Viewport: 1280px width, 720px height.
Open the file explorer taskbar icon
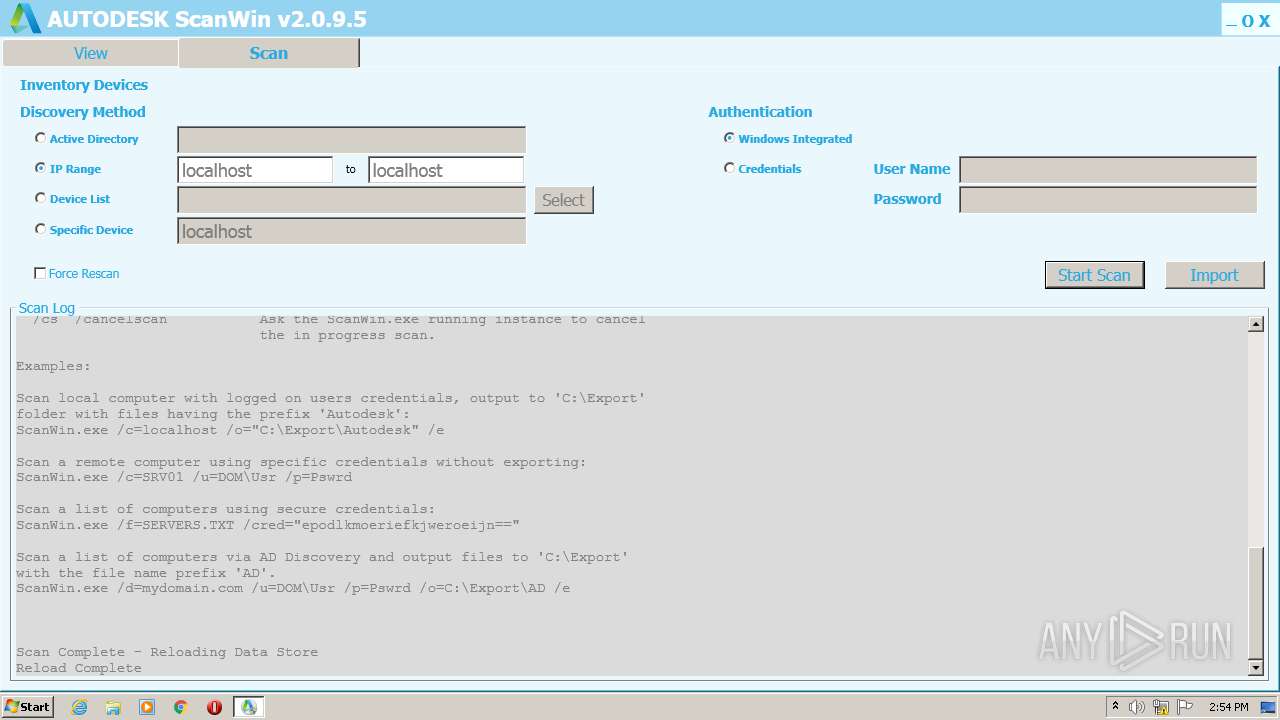click(113, 707)
